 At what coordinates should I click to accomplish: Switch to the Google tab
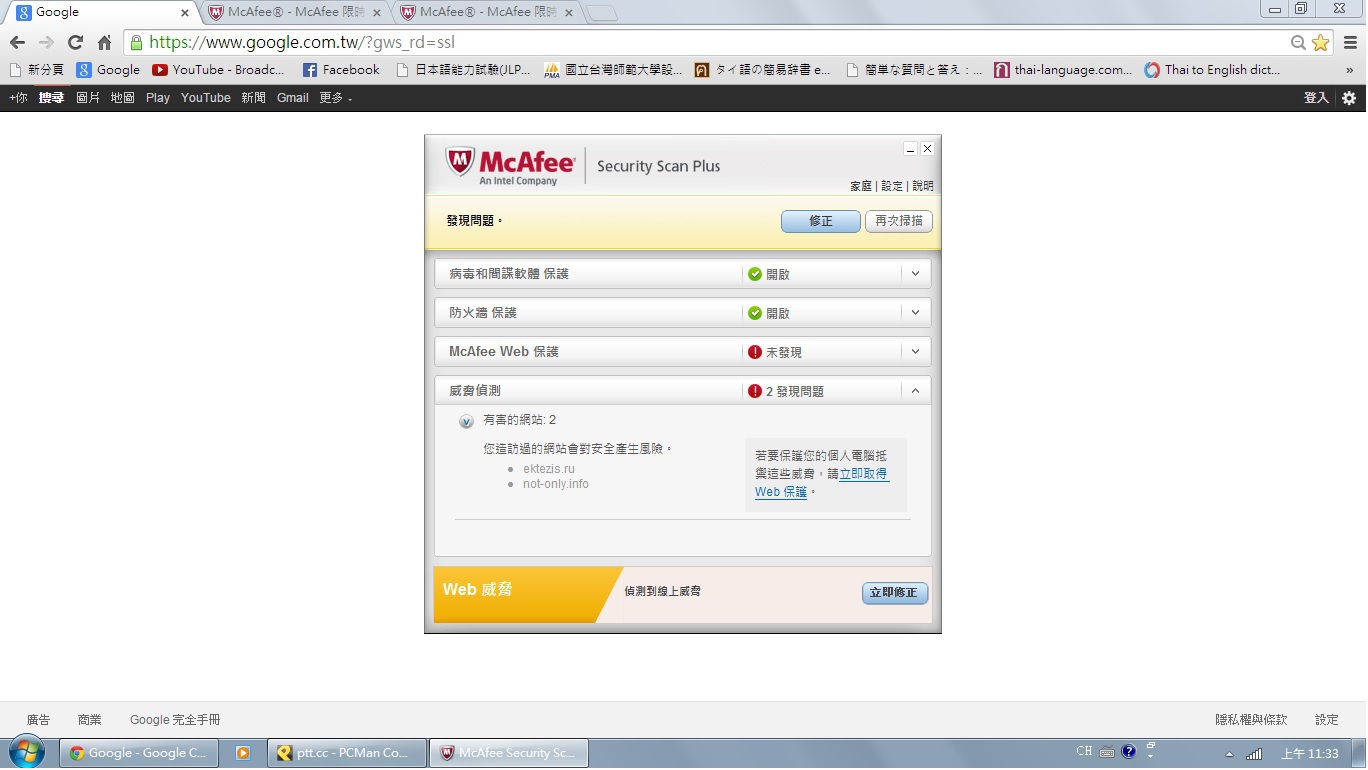click(102, 13)
